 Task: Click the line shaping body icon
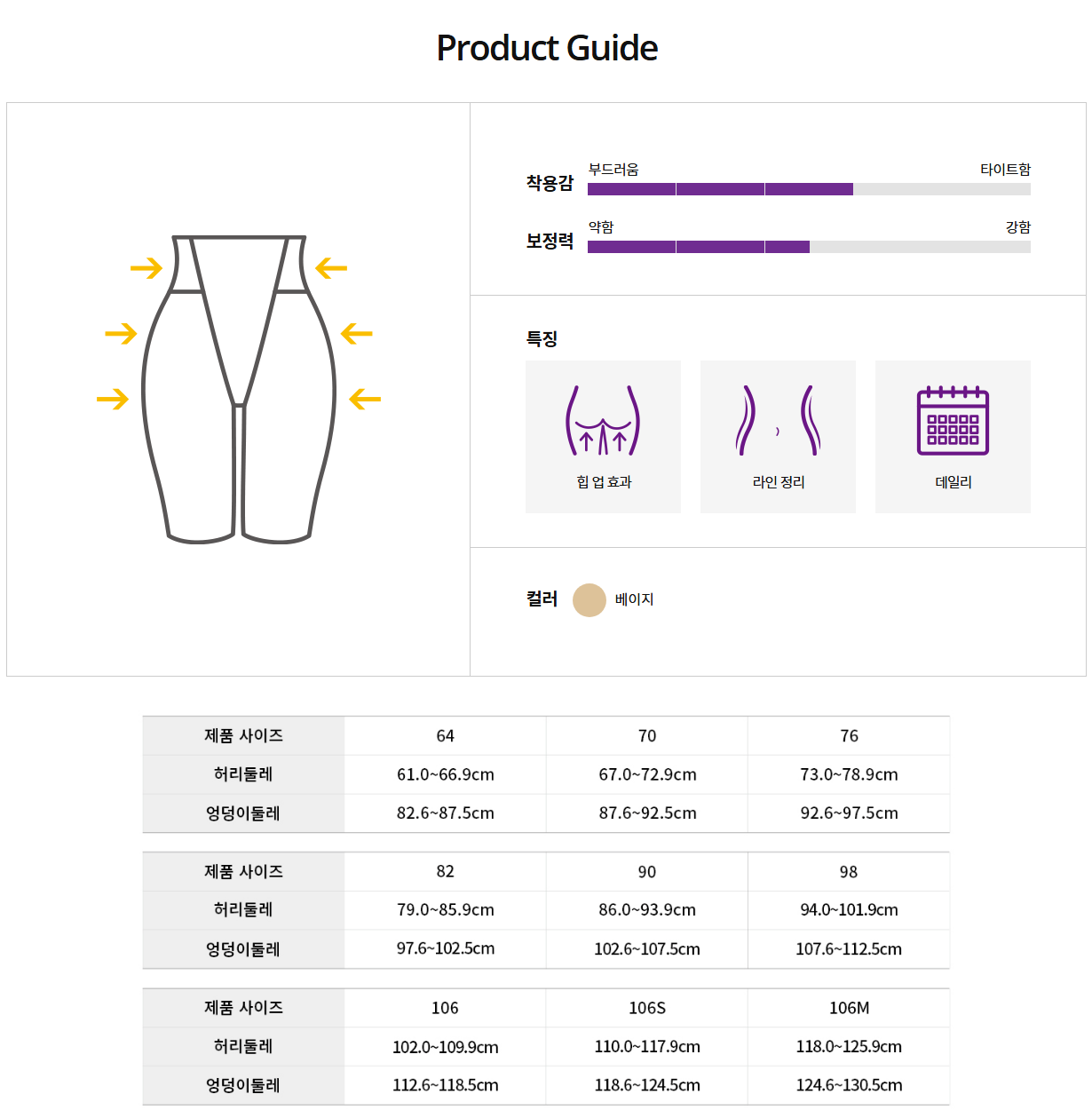click(x=778, y=421)
